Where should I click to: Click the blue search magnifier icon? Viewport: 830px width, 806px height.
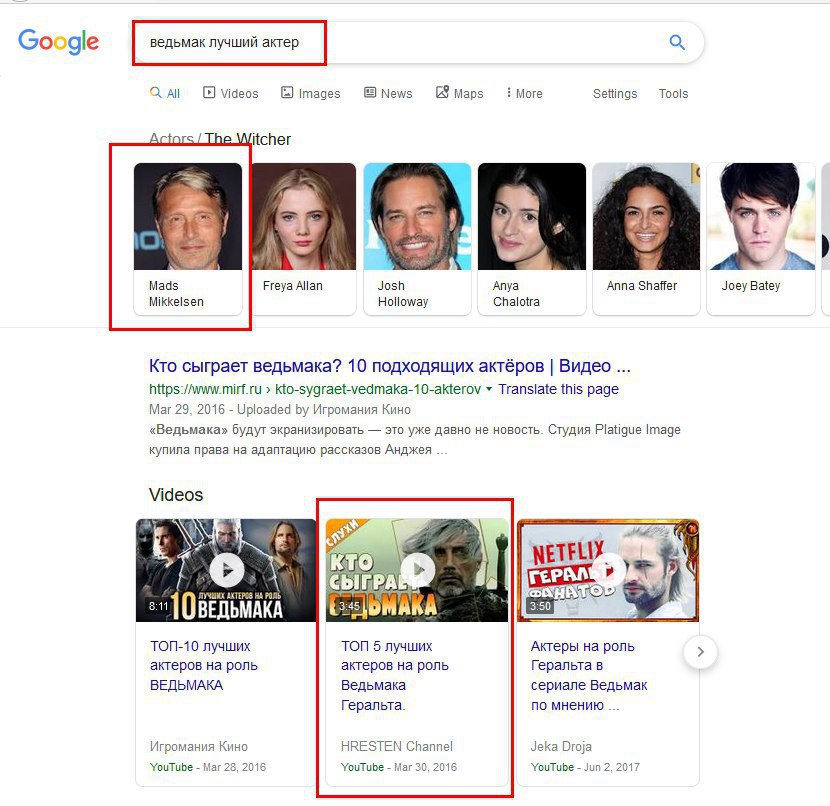677,42
